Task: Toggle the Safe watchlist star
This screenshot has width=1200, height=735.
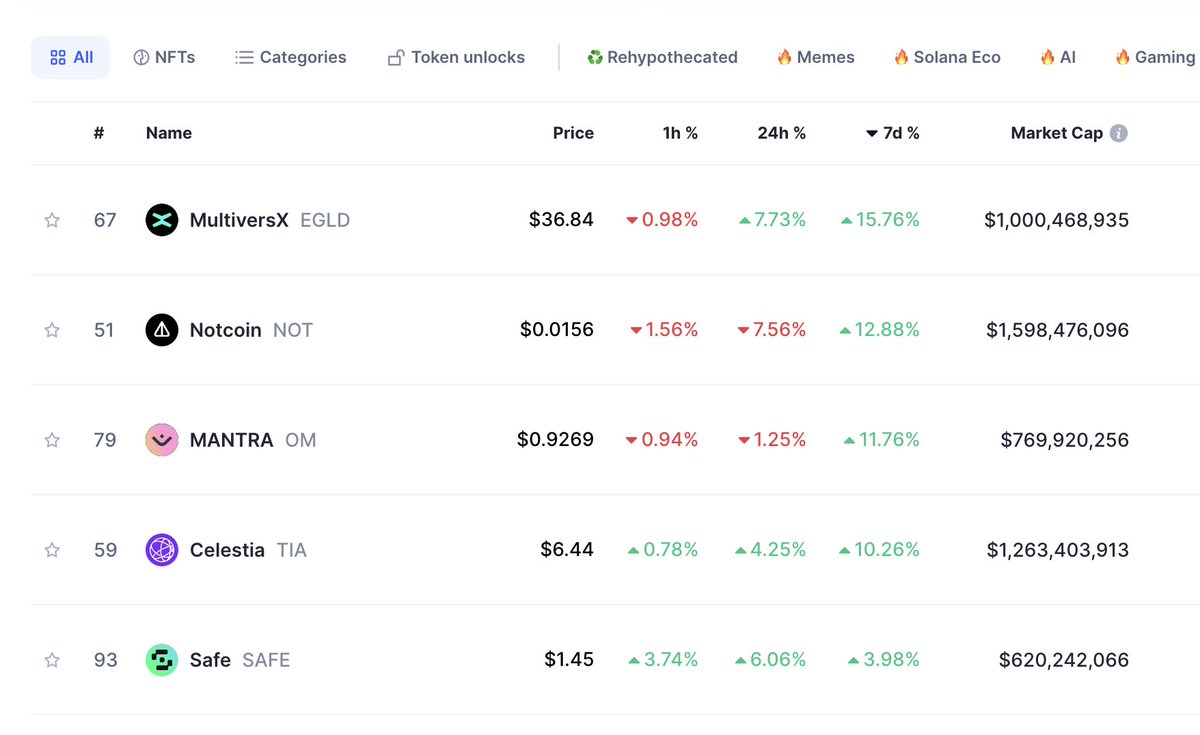Action: coord(52,660)
